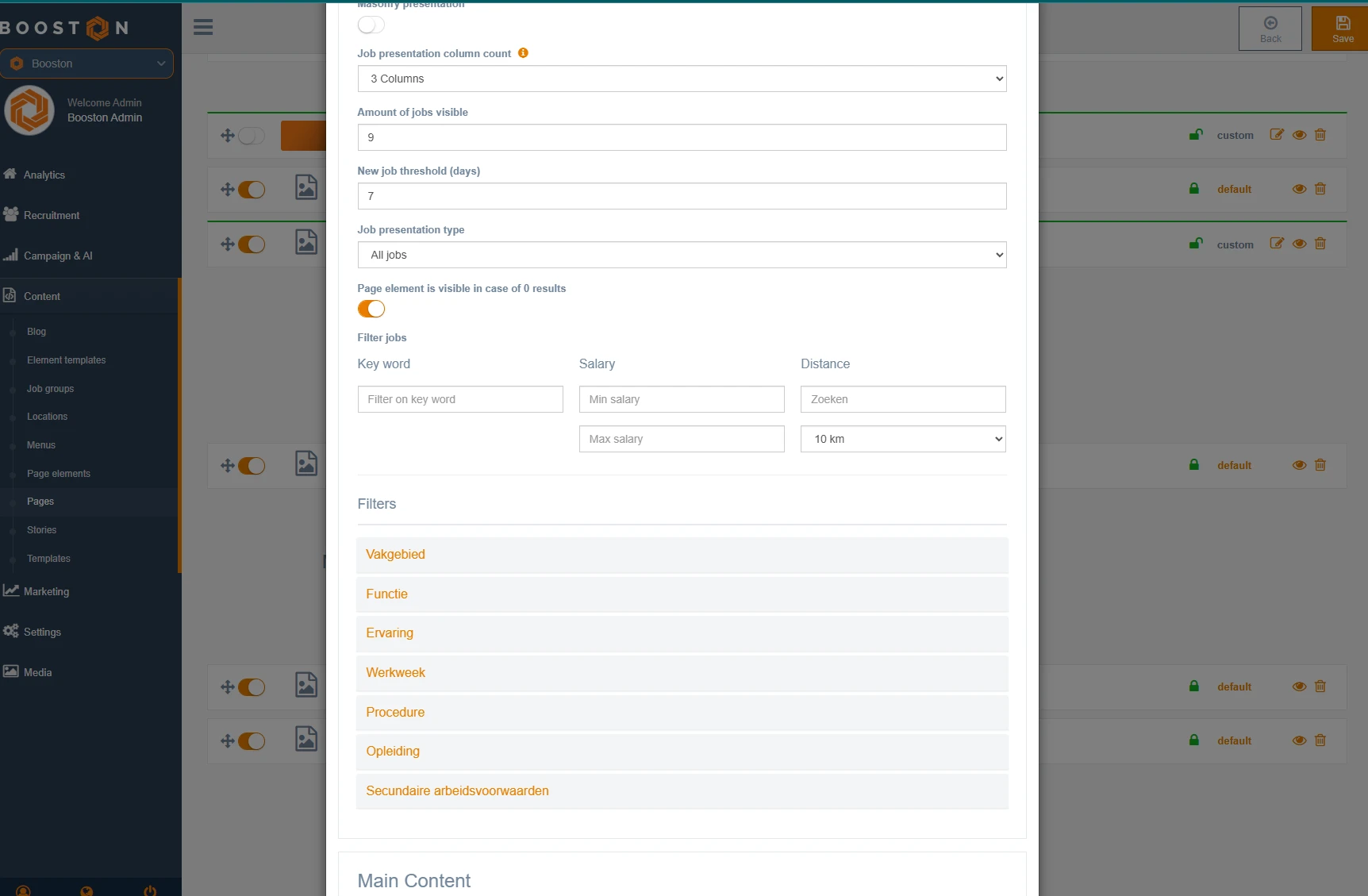This screenshot has height=896, width=1368.
Task: Go to Job groups in sidebar
Action: 50,389
